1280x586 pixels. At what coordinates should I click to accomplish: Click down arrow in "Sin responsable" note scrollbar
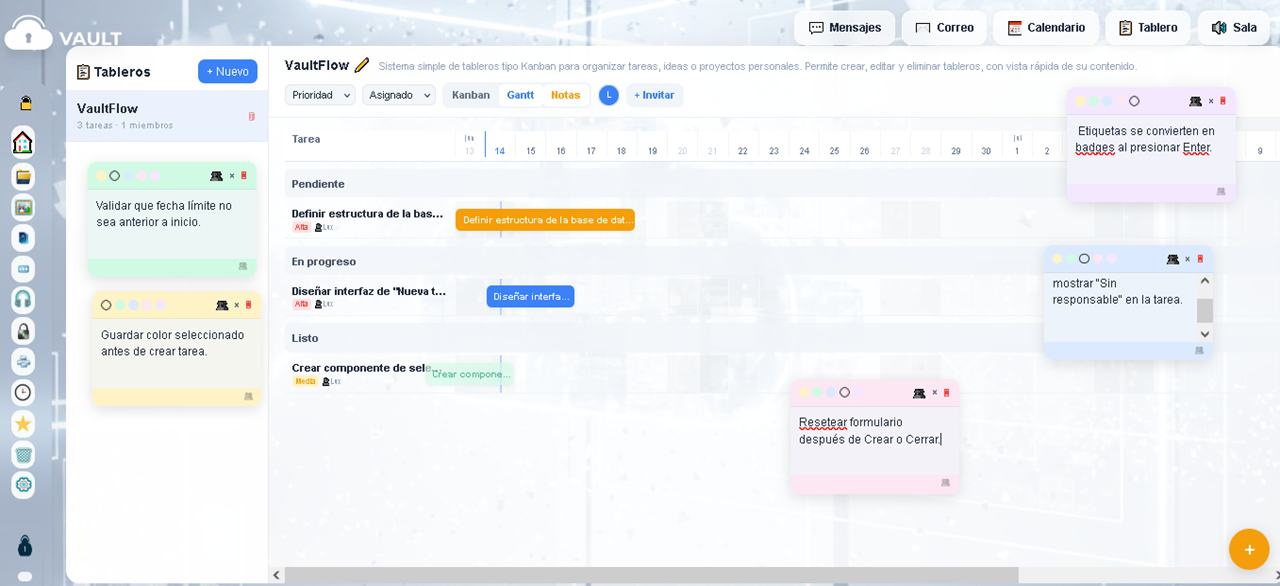tap(1205, 334)
